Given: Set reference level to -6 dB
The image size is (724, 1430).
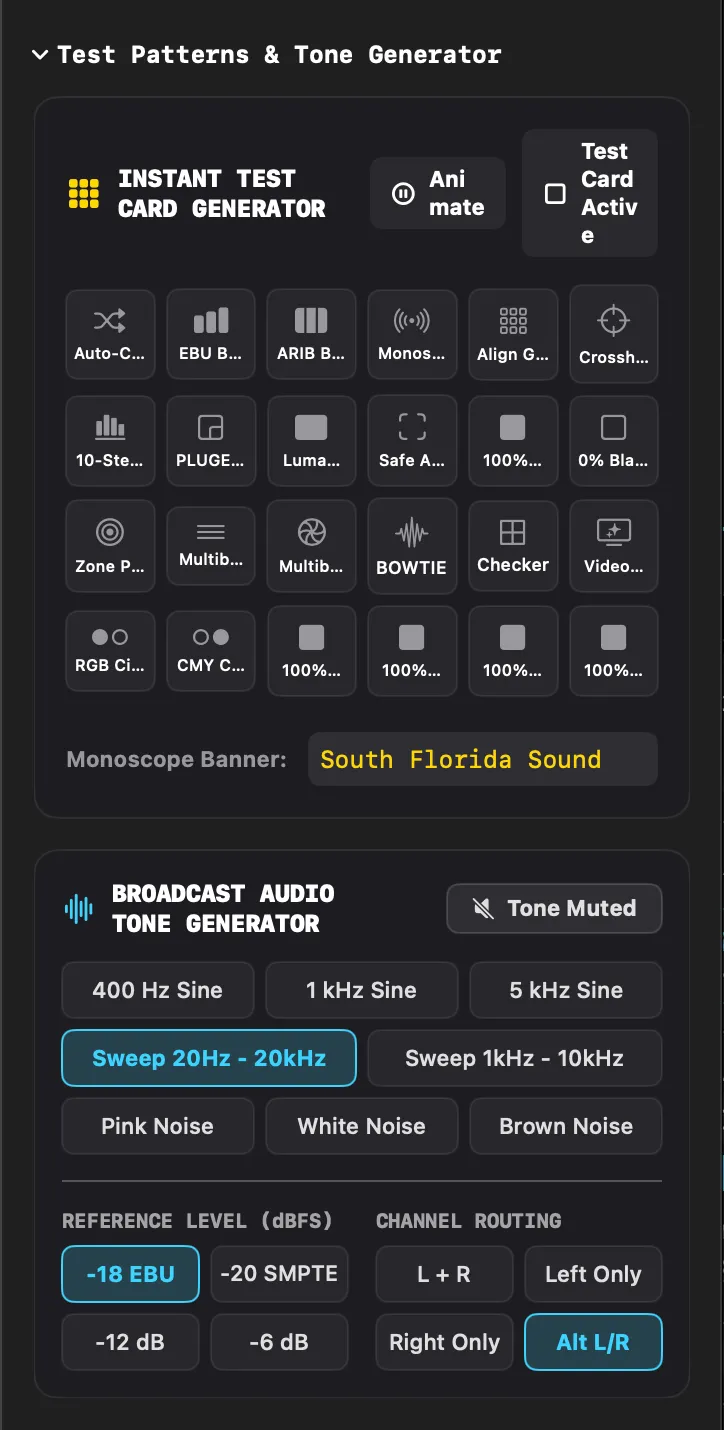Looking at the screenshot, I should pos(280,1342).
